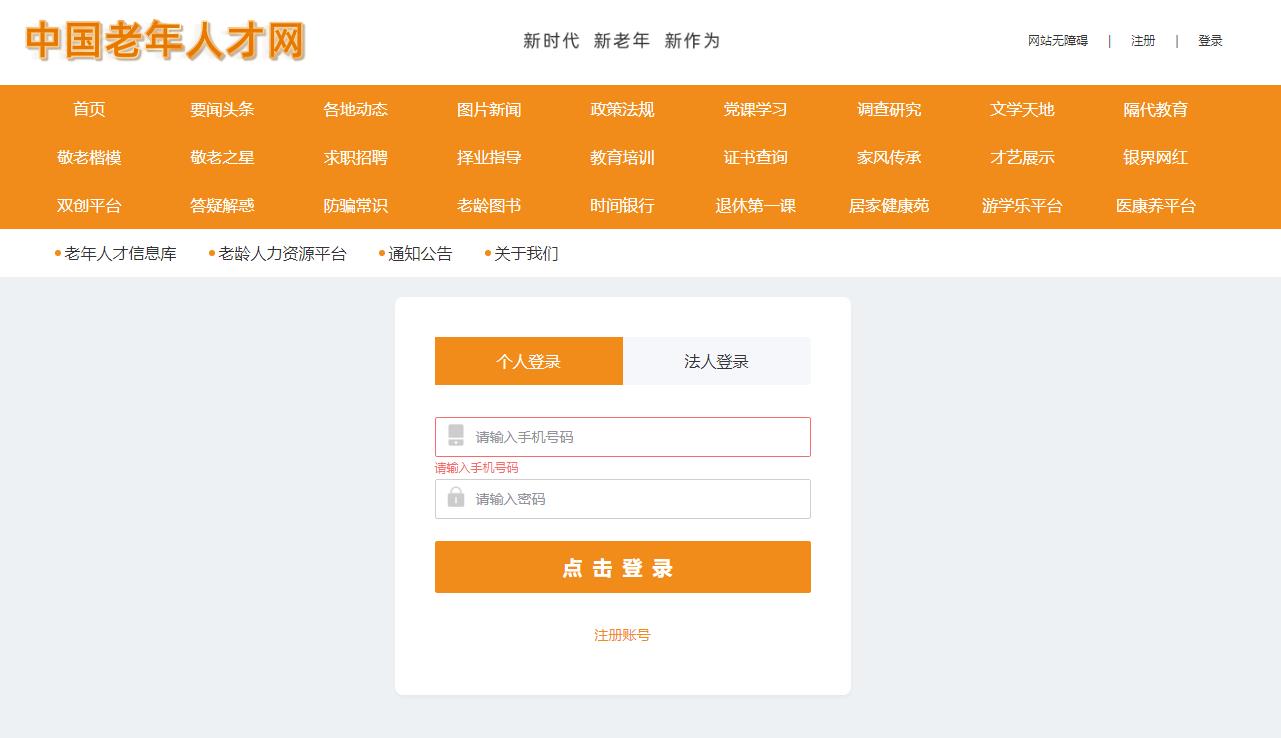The height and width of the screenshot is (738, 1281).
Task: Open 游学乐平台 navigation item
Action: (1022, 205)
